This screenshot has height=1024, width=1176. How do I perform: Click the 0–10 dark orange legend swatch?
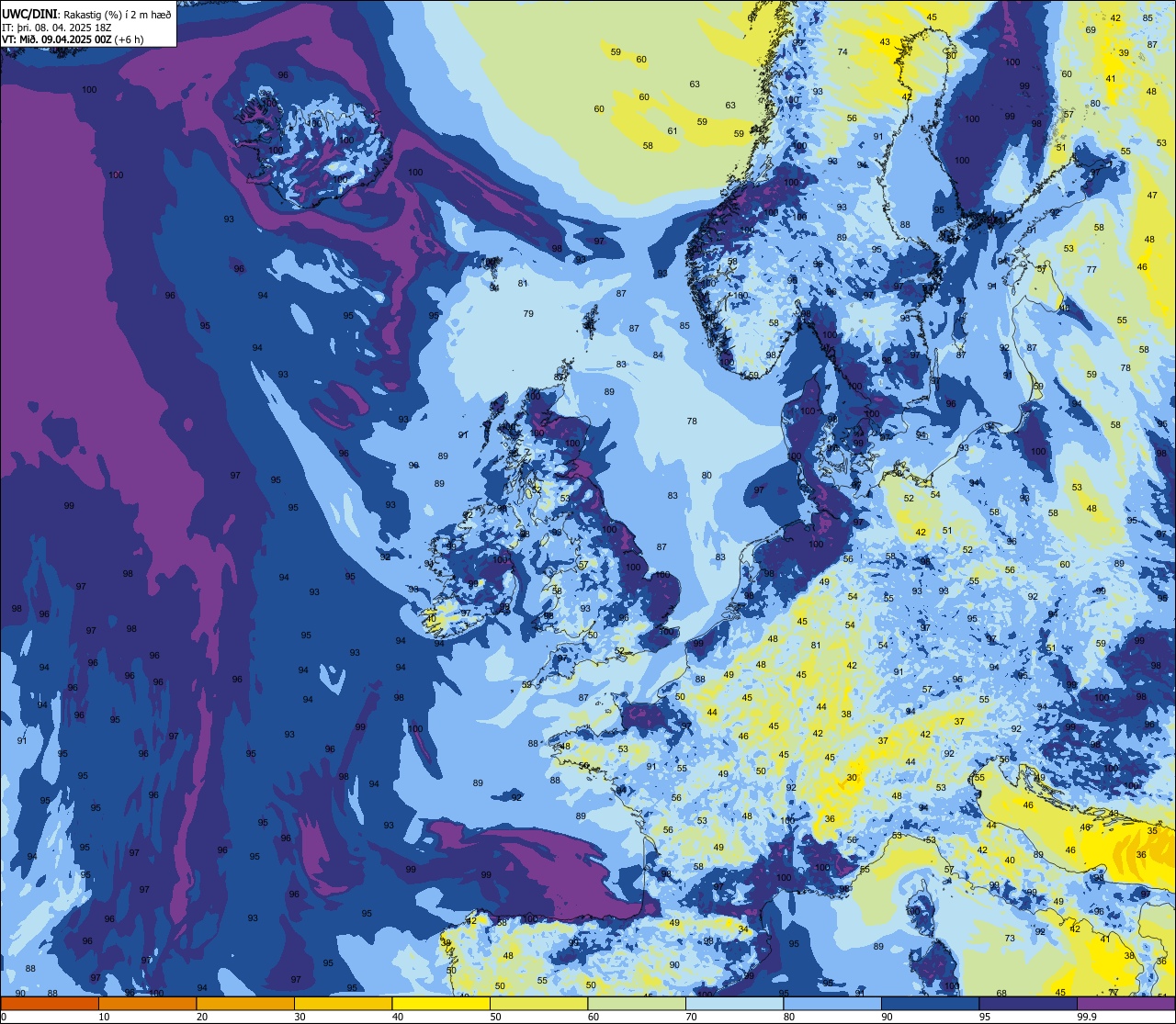tap(50, 1003)
